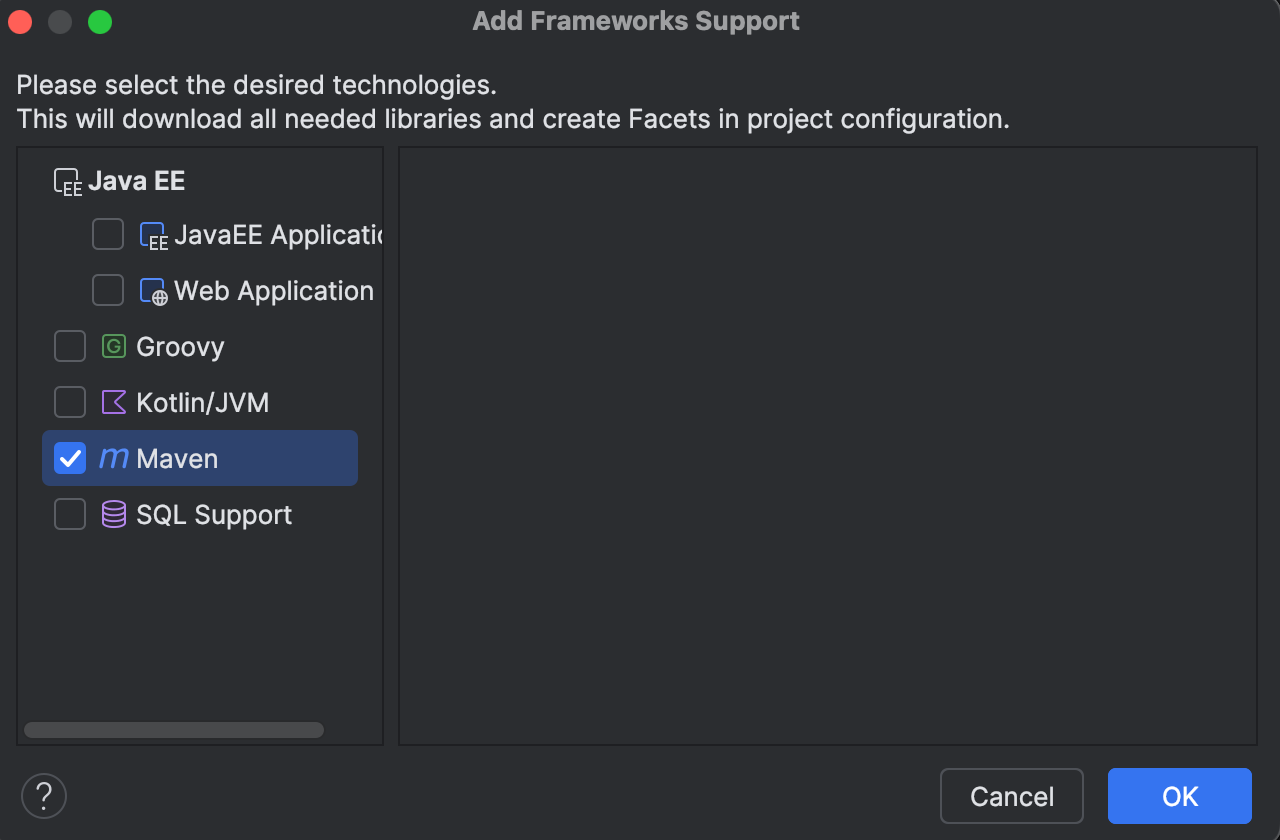Check the Kotlin/JVM checkbox
Viewport: 1280px width, 840px height.
(70, 403)
